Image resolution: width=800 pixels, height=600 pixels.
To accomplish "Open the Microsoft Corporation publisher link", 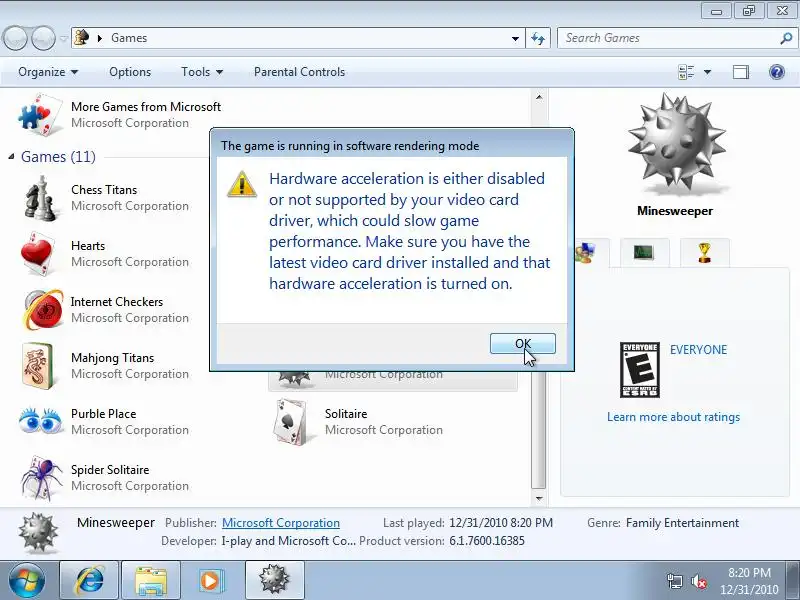I will (281, 523).
